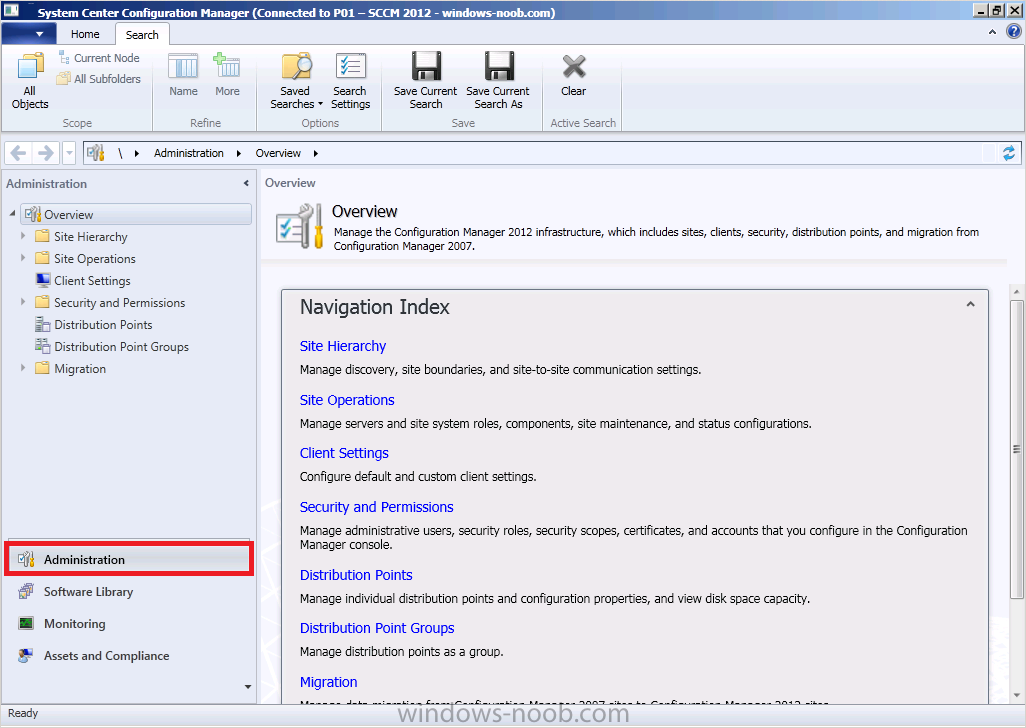The image size is (1026, 728).
Task: Click the Configuration Manager title bar icon
Action: tap(11, 11)
